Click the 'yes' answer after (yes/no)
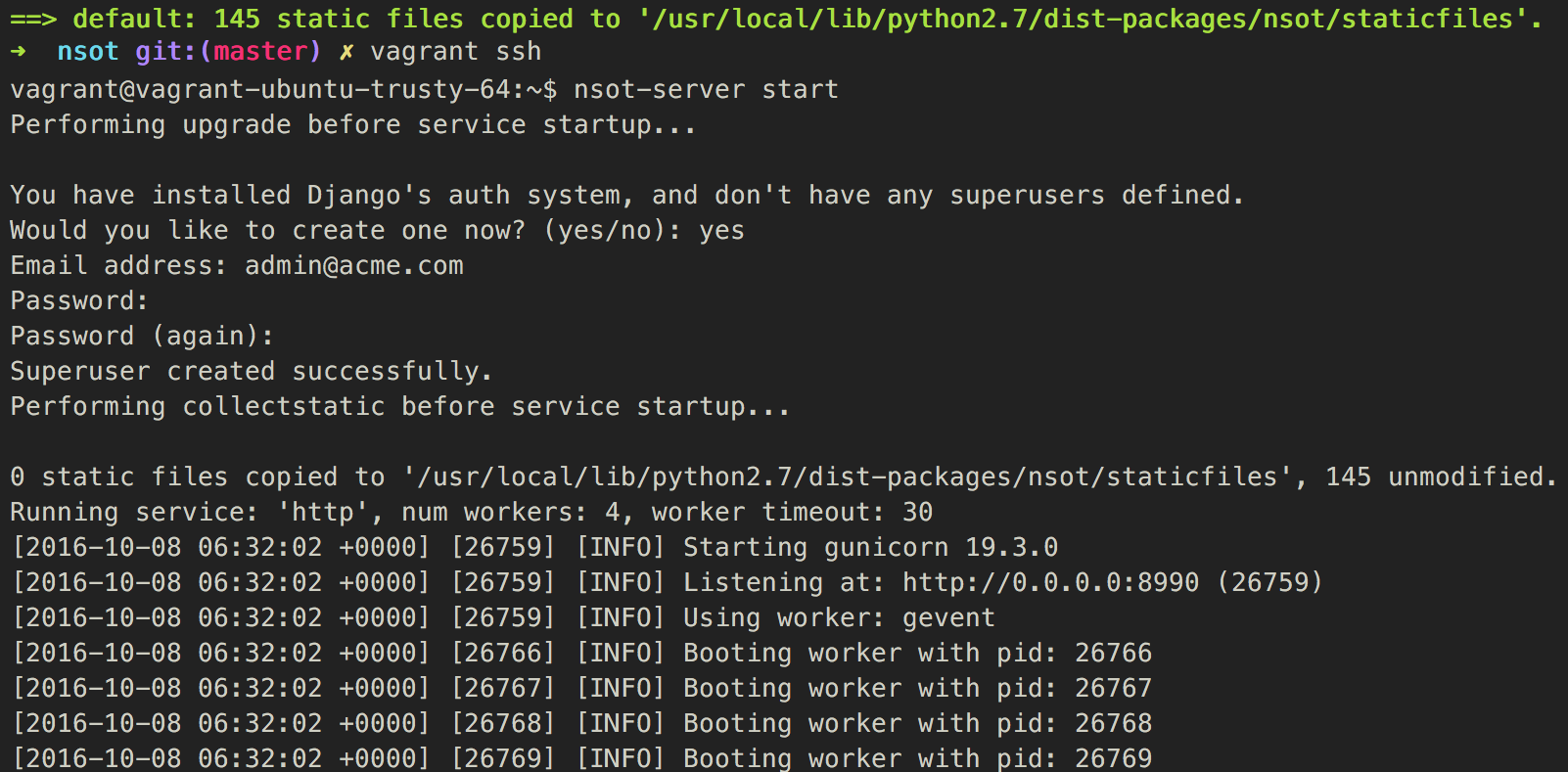 click(x=722, y=232)
